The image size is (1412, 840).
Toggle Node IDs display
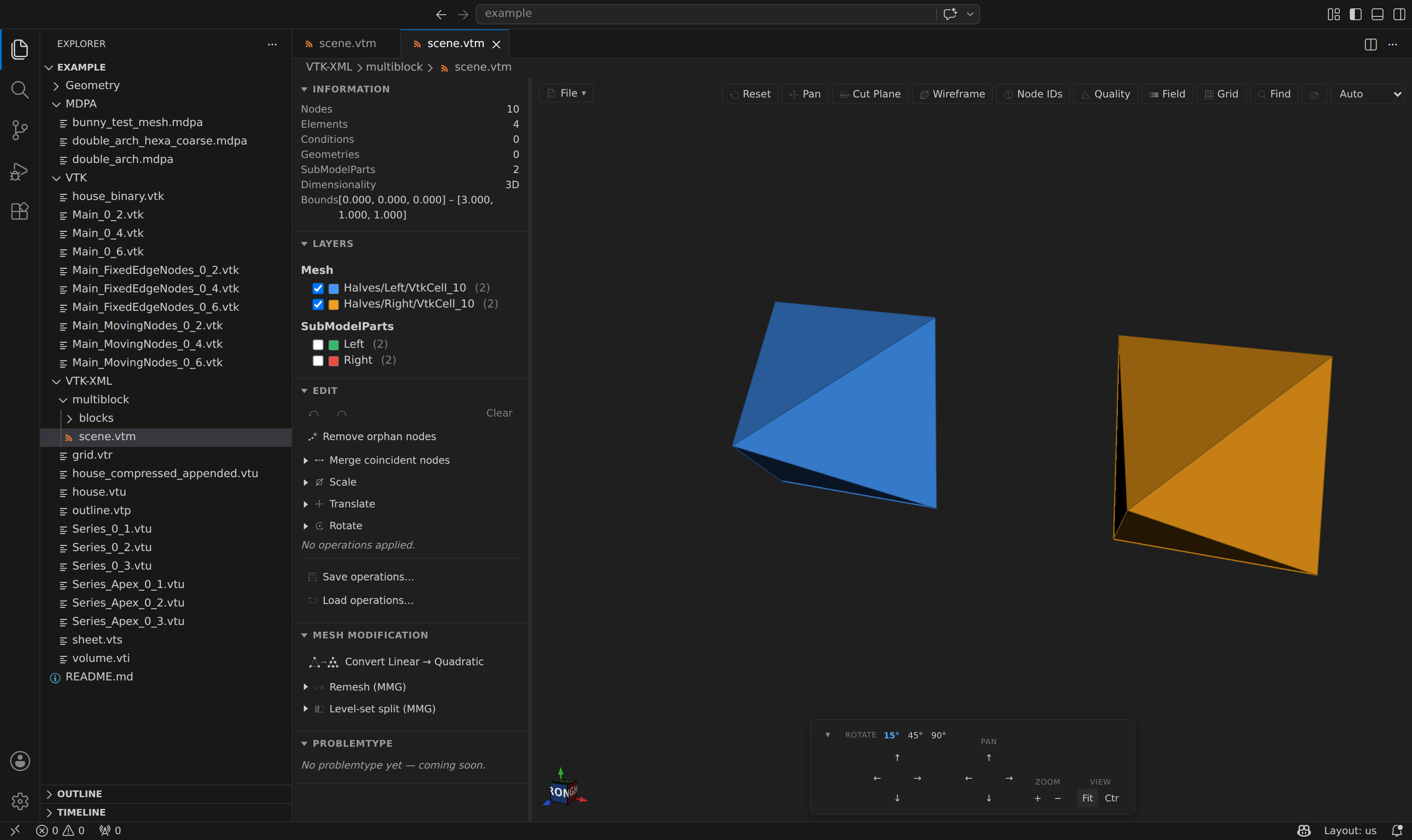[1033, 94]
